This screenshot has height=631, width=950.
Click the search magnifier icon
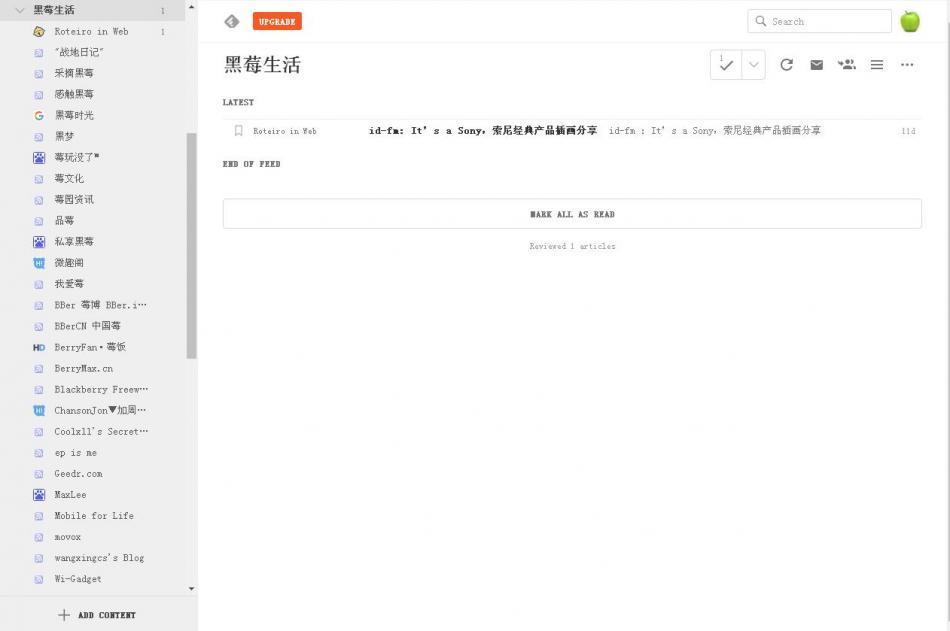[x=760, y=20]
